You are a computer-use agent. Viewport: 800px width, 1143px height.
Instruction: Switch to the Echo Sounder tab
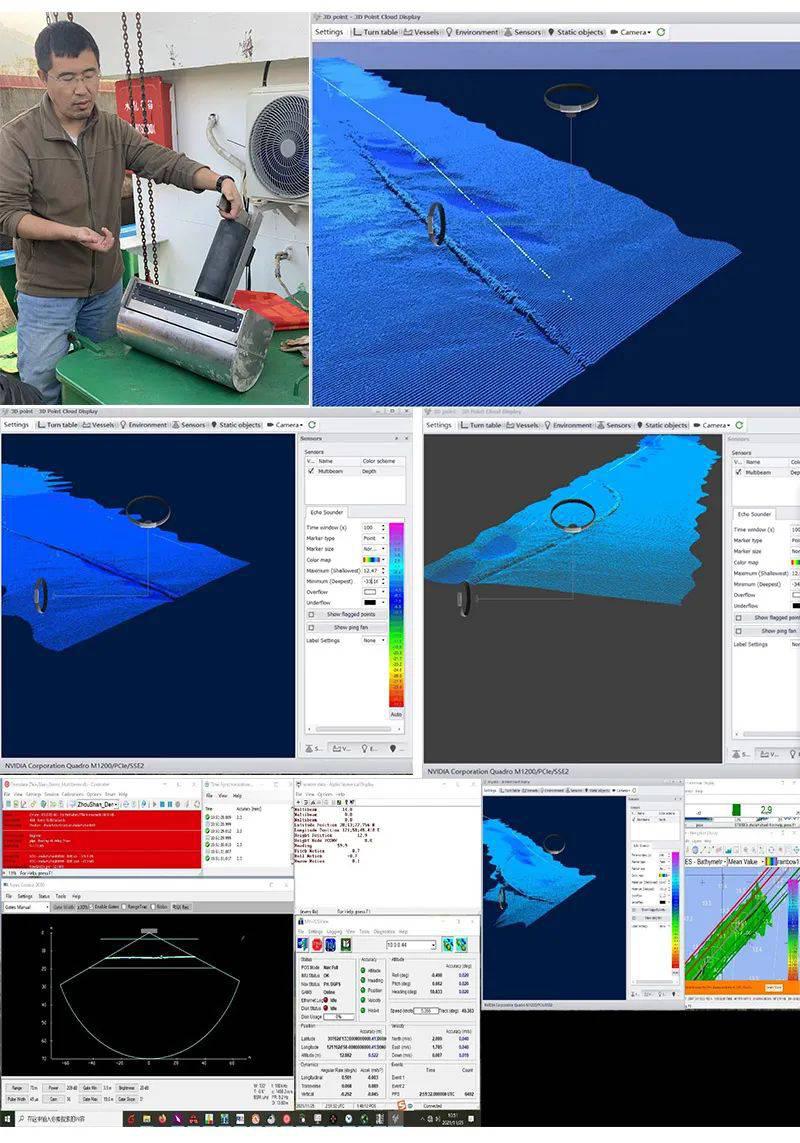[326, 512]
